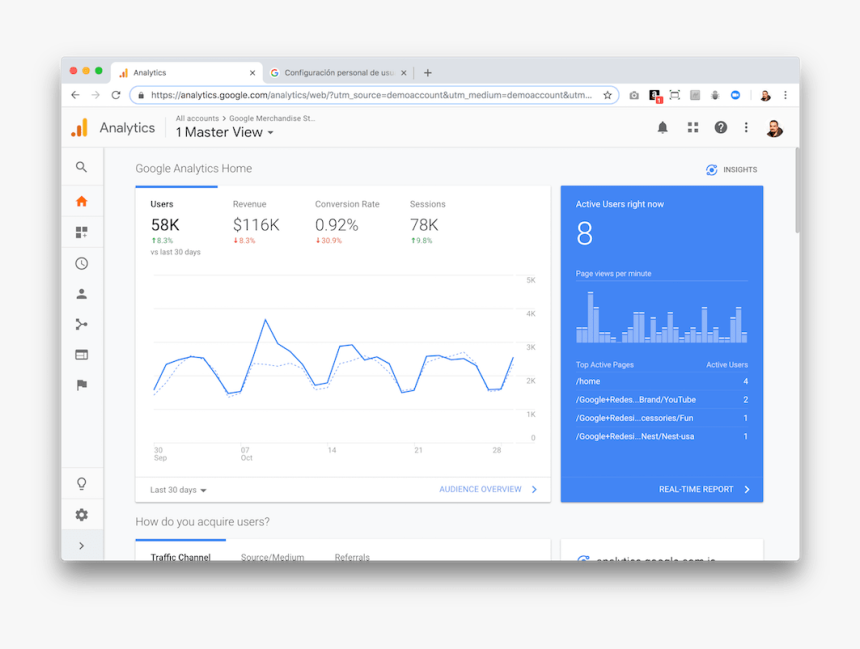
Task: Open Conversions reports flag icon
Action: pyautogui.click(x=81, y=385)
